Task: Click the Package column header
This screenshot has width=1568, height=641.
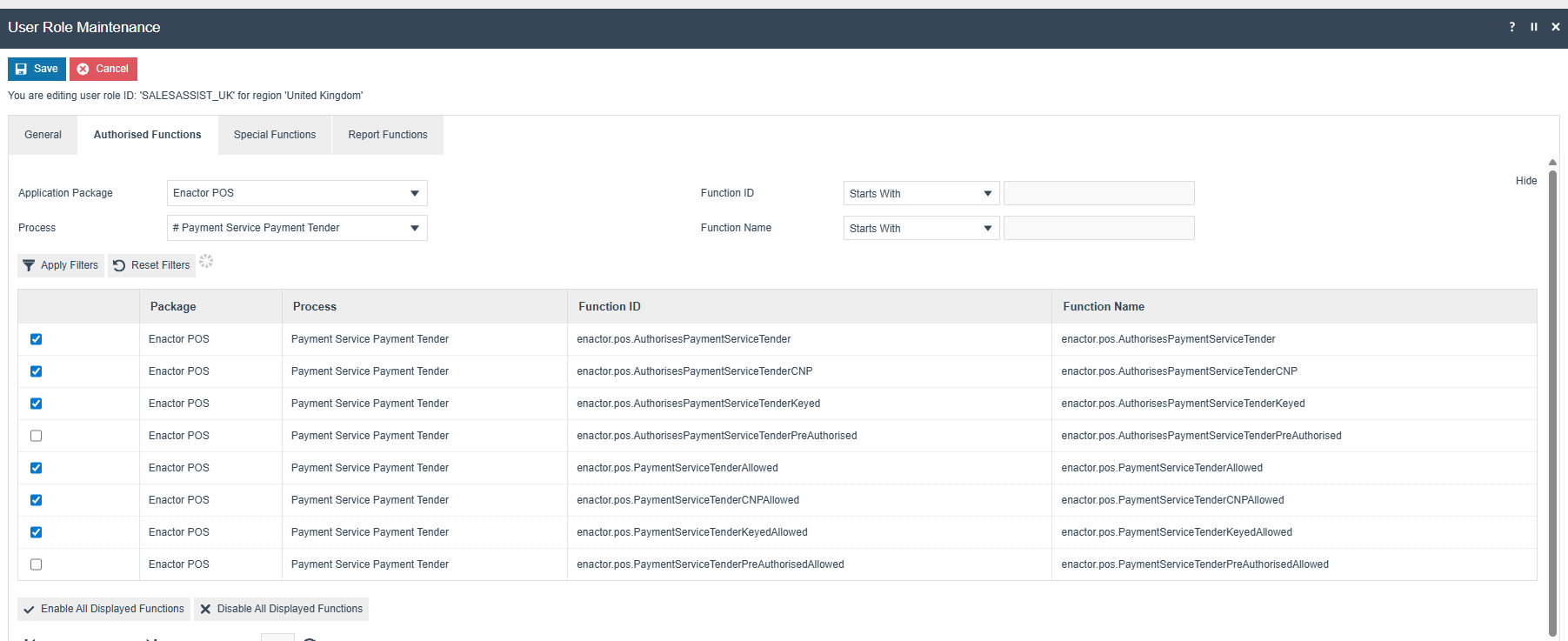Action: [210, 306]
